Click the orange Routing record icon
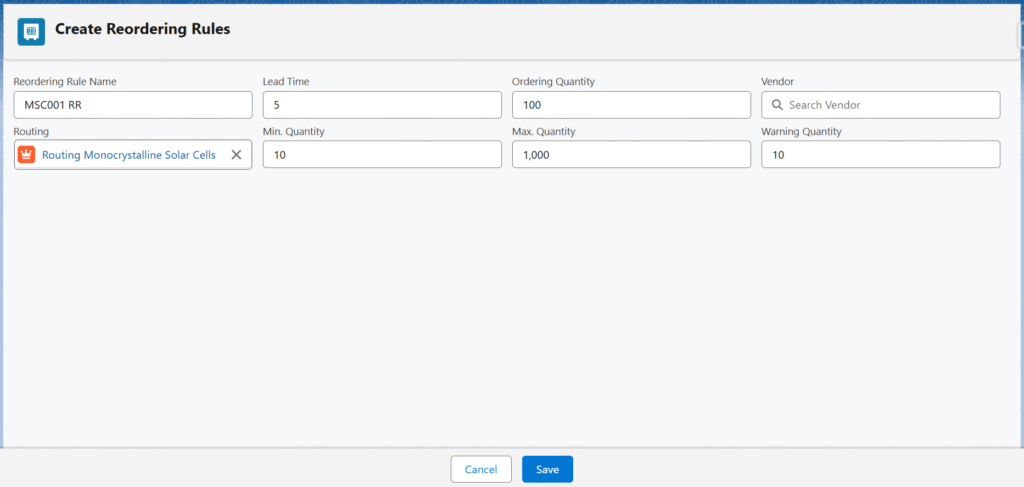1024x487 pixels. pyautogui.click(x=27, y=155)
